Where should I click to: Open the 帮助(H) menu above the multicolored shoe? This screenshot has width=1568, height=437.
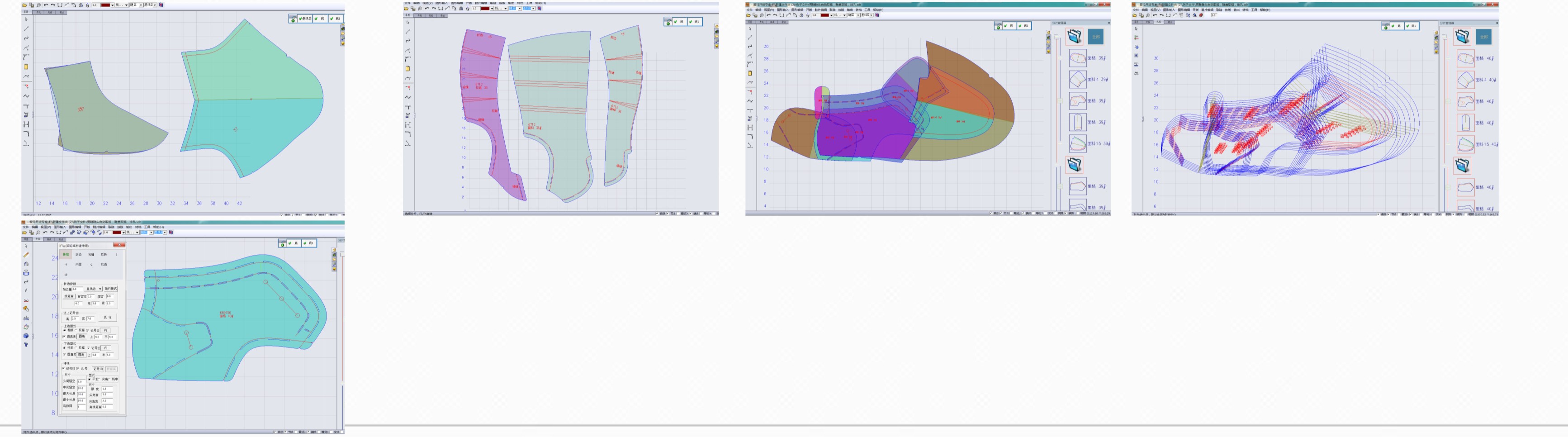(878, 10)
